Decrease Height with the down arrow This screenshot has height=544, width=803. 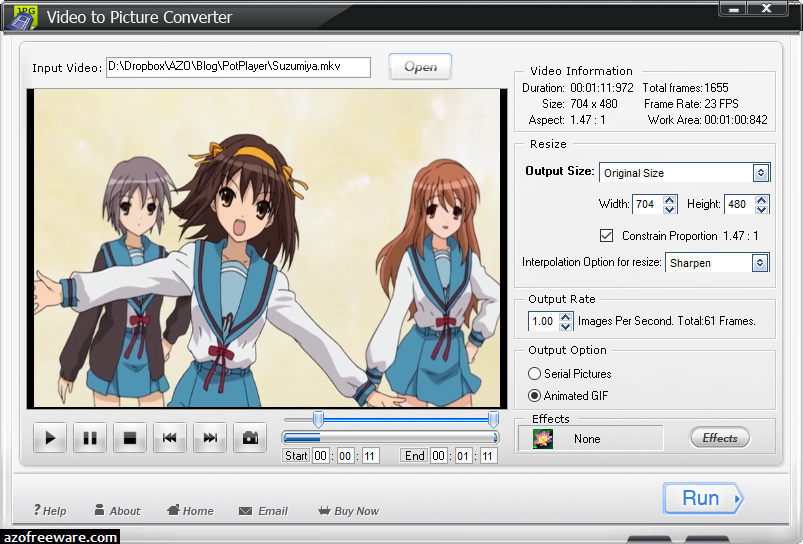(x=762, y=208)
